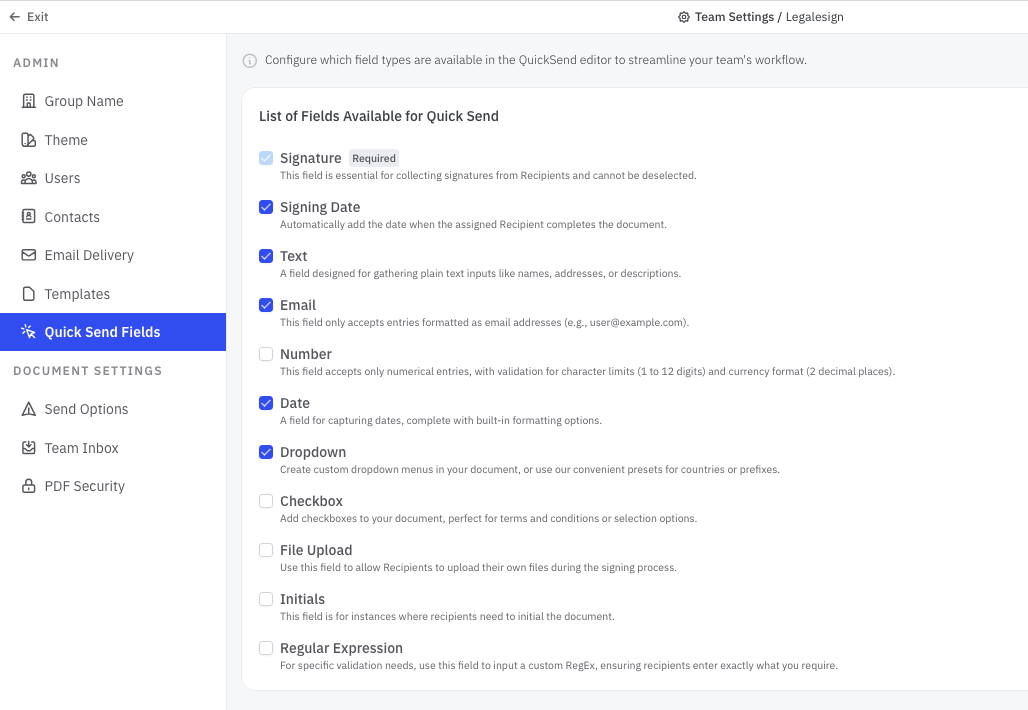Tick the File Upload checkbox
Viewport: 1028px width, 710px height.
266,550
